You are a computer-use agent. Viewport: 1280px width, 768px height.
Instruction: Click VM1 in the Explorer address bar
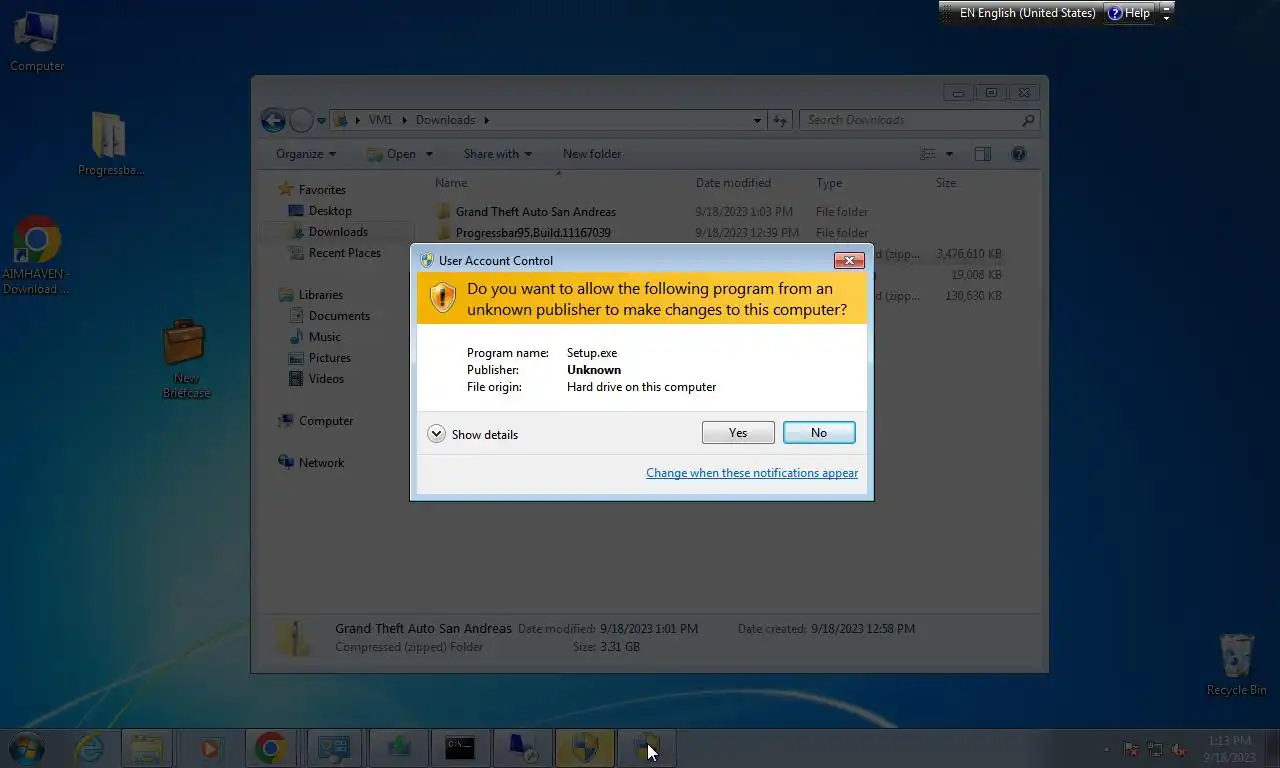click(x=380, y=120)
